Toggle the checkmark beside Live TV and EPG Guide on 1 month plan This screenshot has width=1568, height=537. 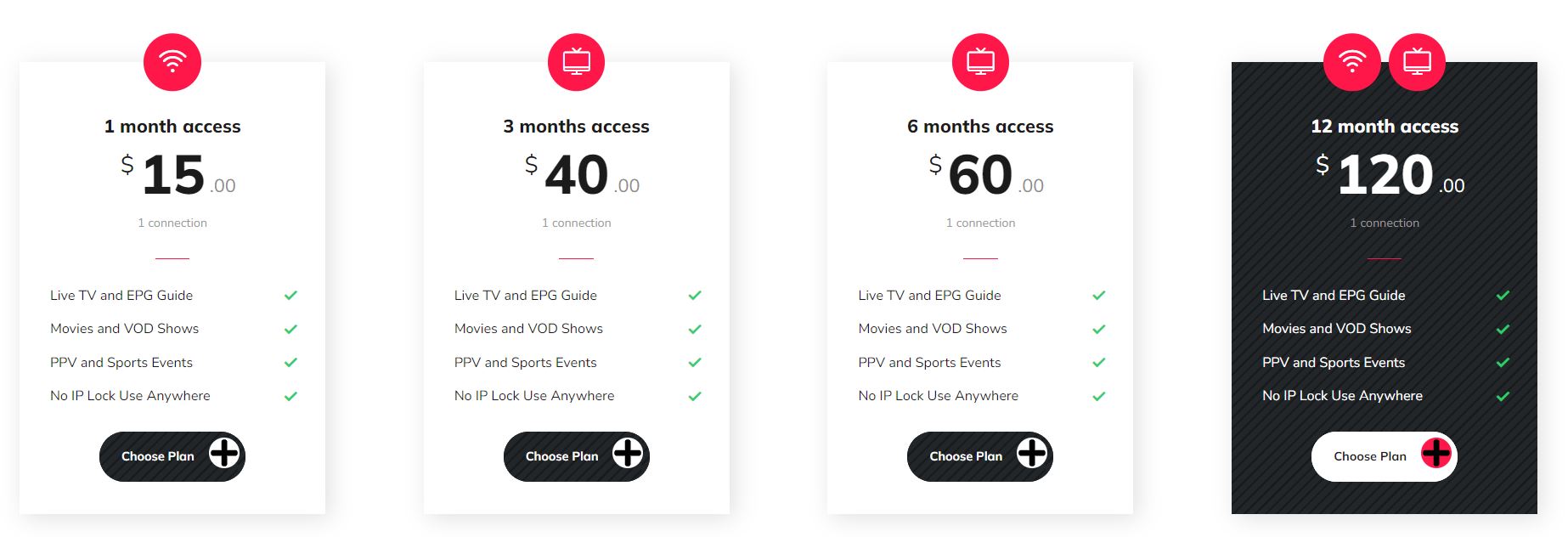coord(290,295)
